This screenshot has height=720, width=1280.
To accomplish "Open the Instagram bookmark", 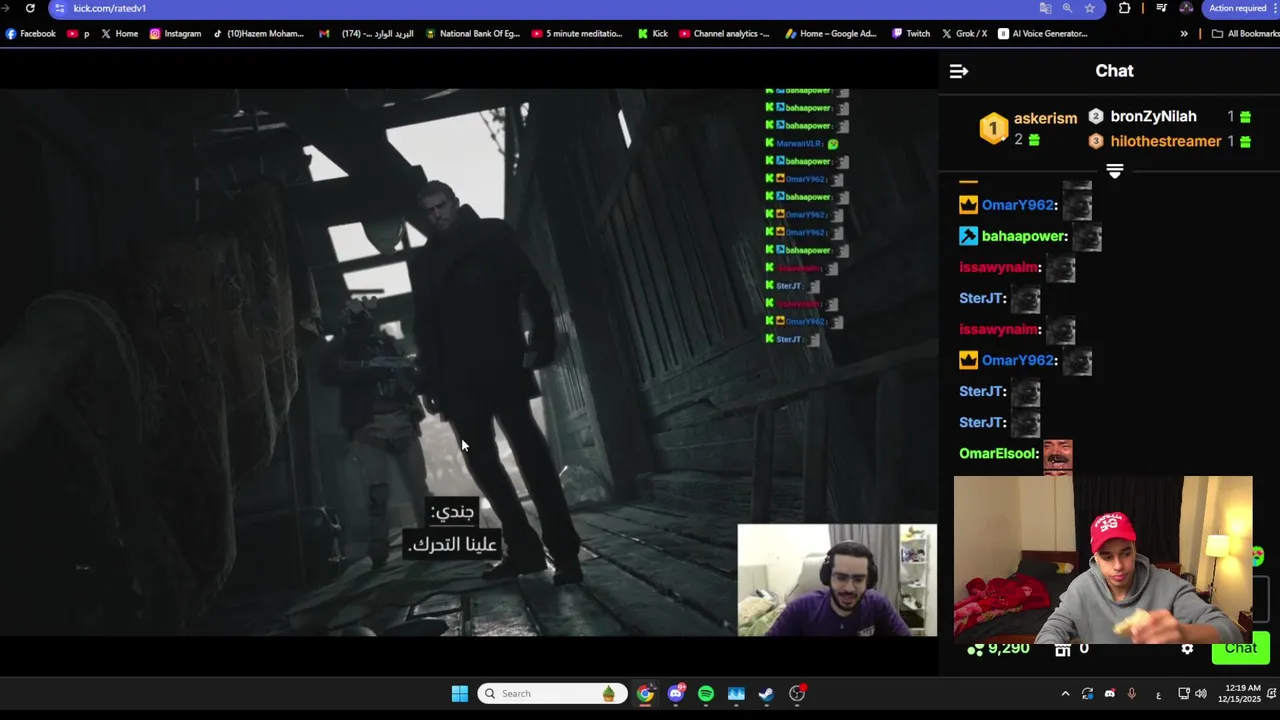I will 175,33.
